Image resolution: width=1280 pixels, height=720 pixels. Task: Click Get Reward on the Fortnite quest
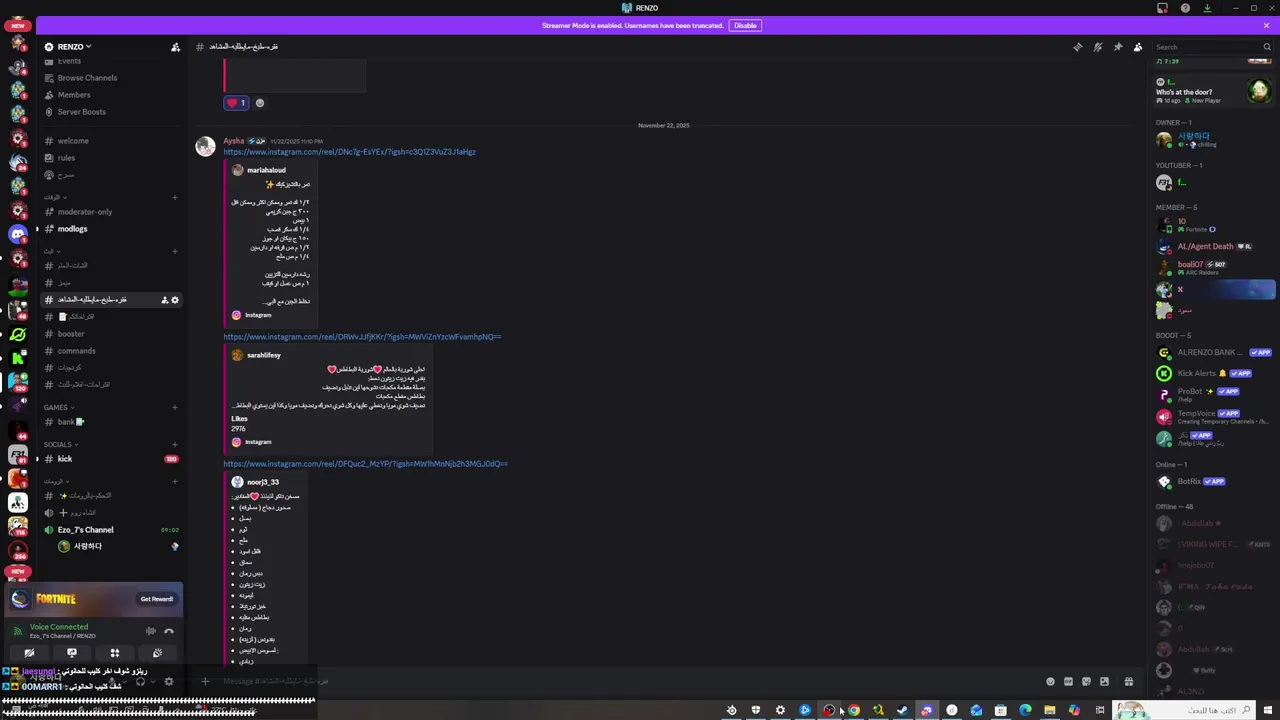pos(156,599)
